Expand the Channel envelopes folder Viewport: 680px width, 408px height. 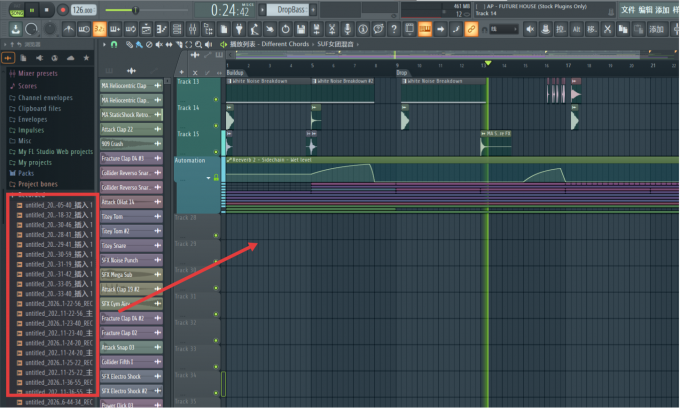coord(41,98)
